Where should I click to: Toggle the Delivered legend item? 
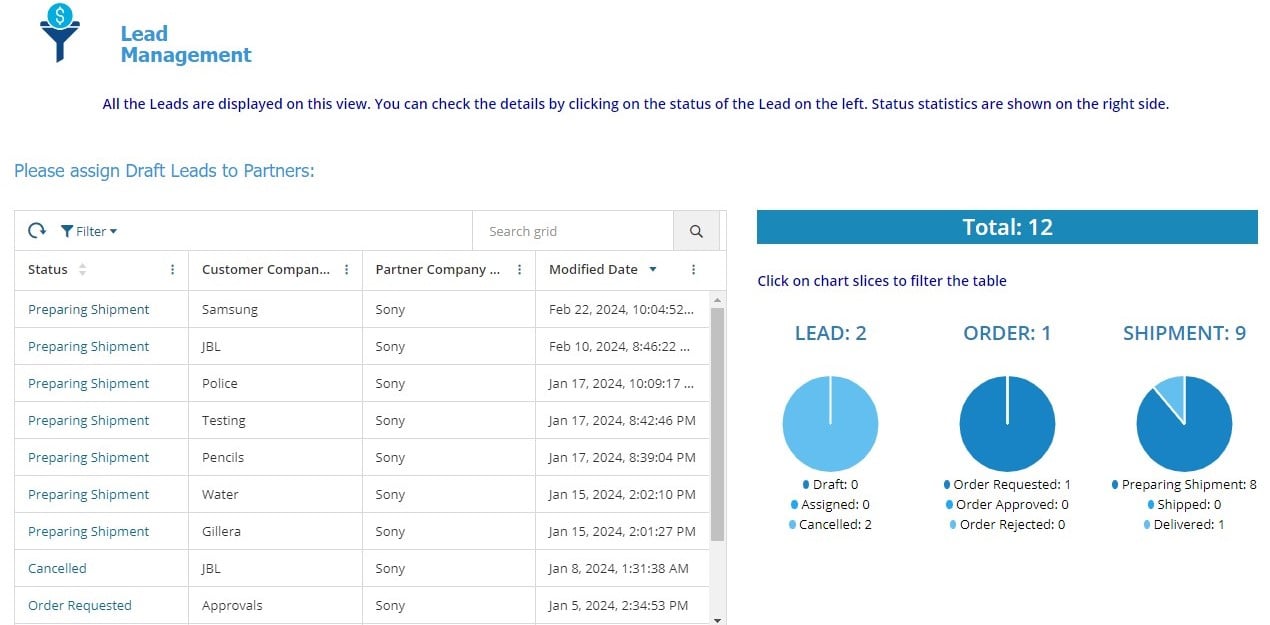[x=1184, y=525]
